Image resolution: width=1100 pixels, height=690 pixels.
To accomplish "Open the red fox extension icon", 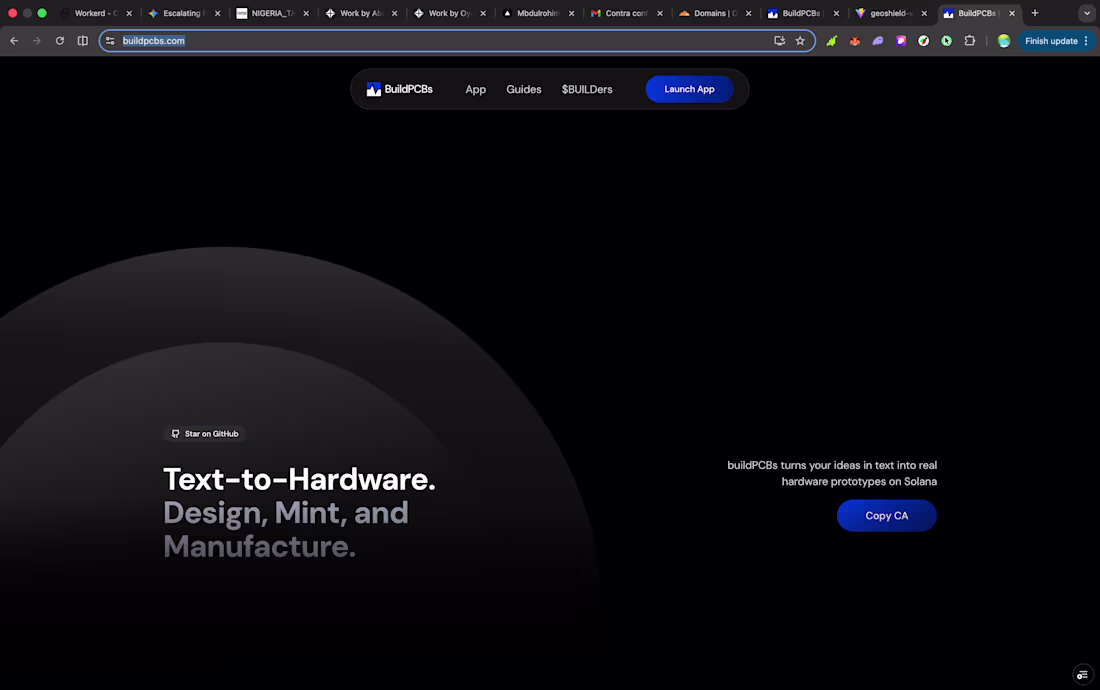I will point(854,41).
